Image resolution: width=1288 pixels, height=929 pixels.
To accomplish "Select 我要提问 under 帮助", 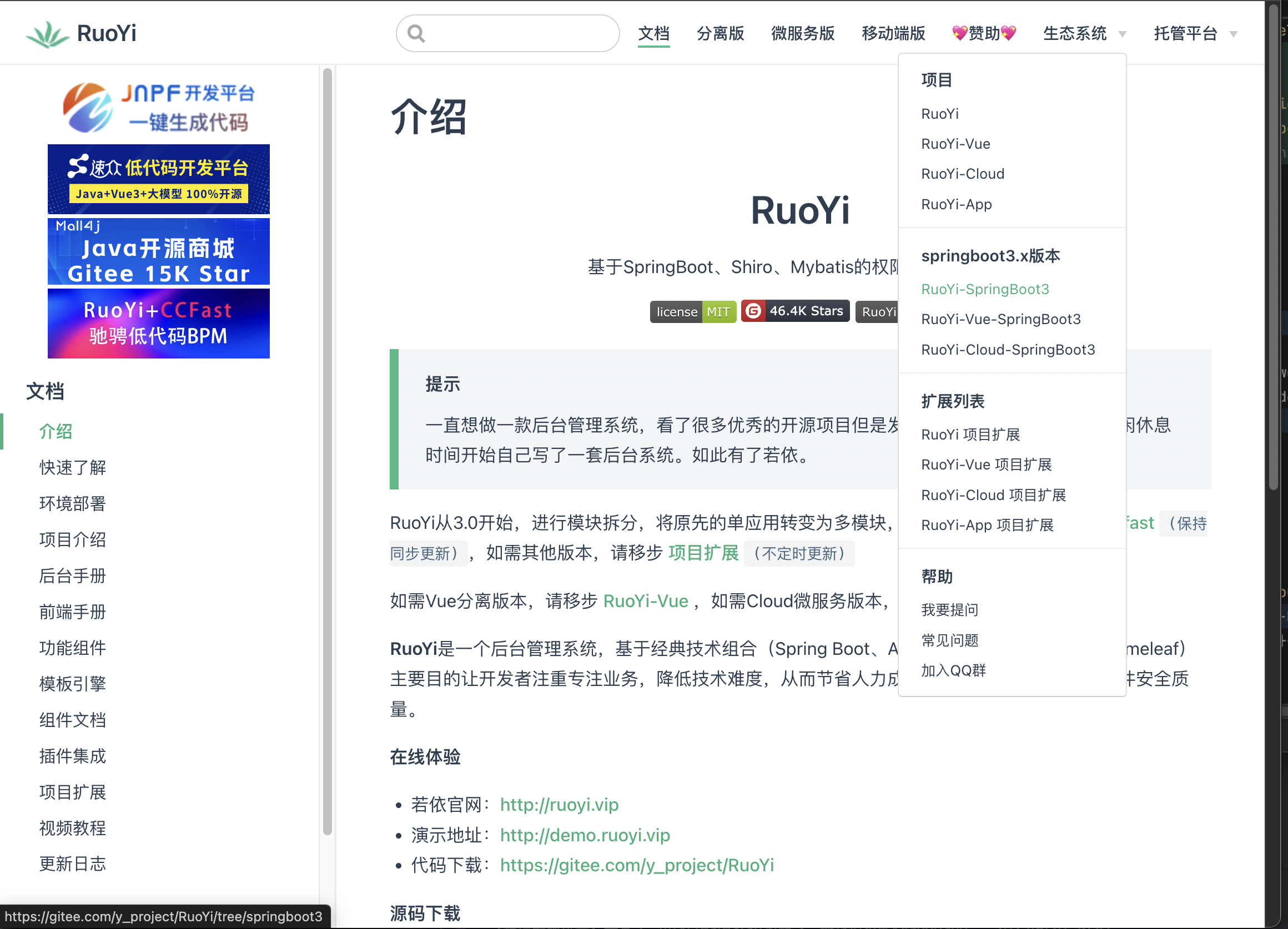I will [x=949, y=610].
